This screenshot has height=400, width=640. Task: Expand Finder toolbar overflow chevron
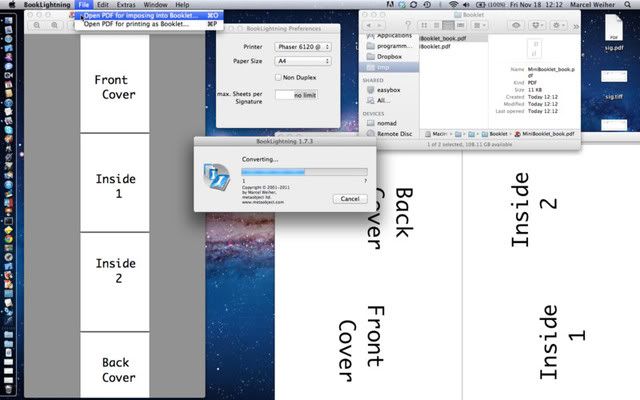(576, 26)
